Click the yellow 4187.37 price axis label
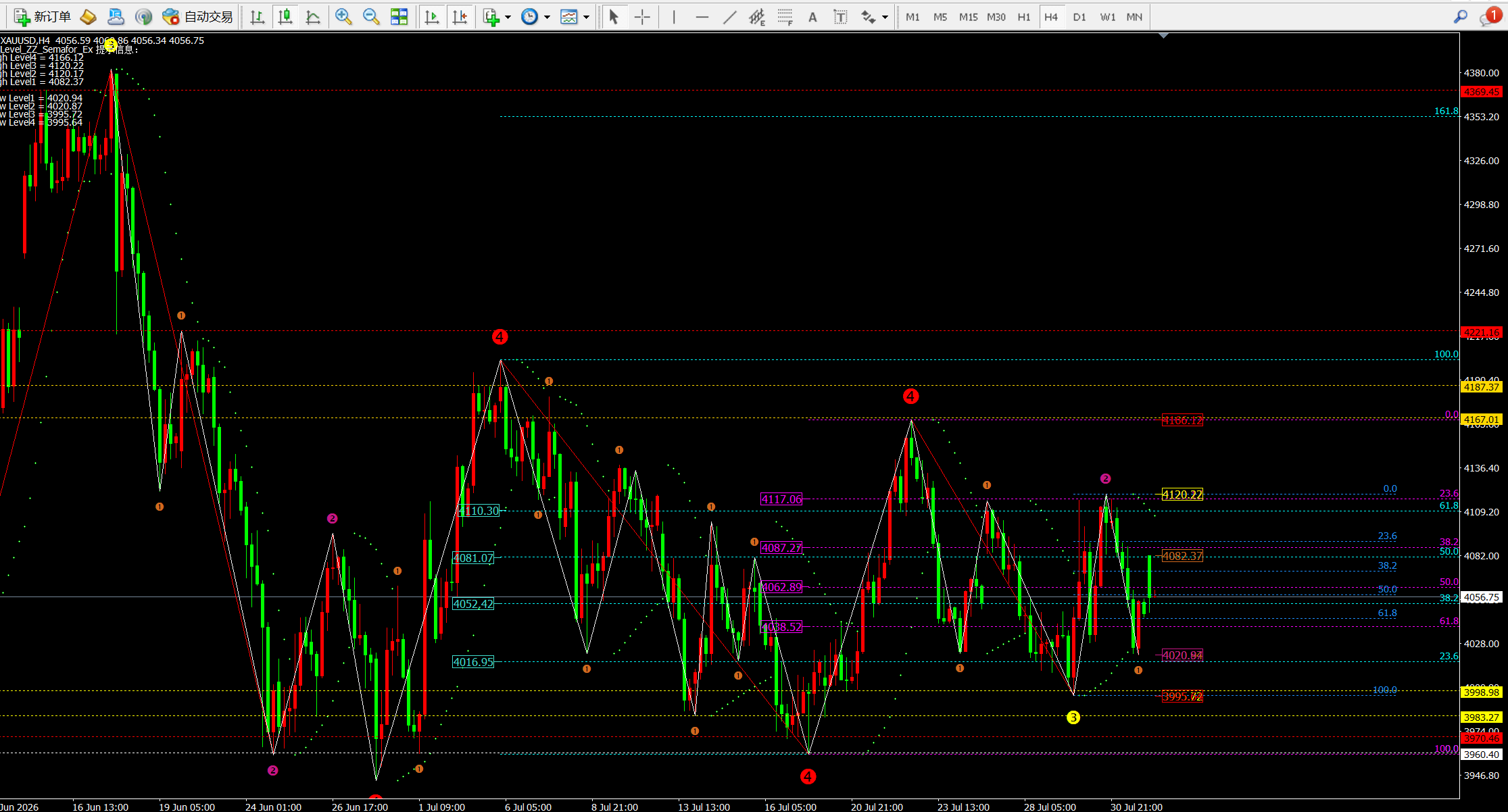1508x812 pixels. [x=1481, y=387]
